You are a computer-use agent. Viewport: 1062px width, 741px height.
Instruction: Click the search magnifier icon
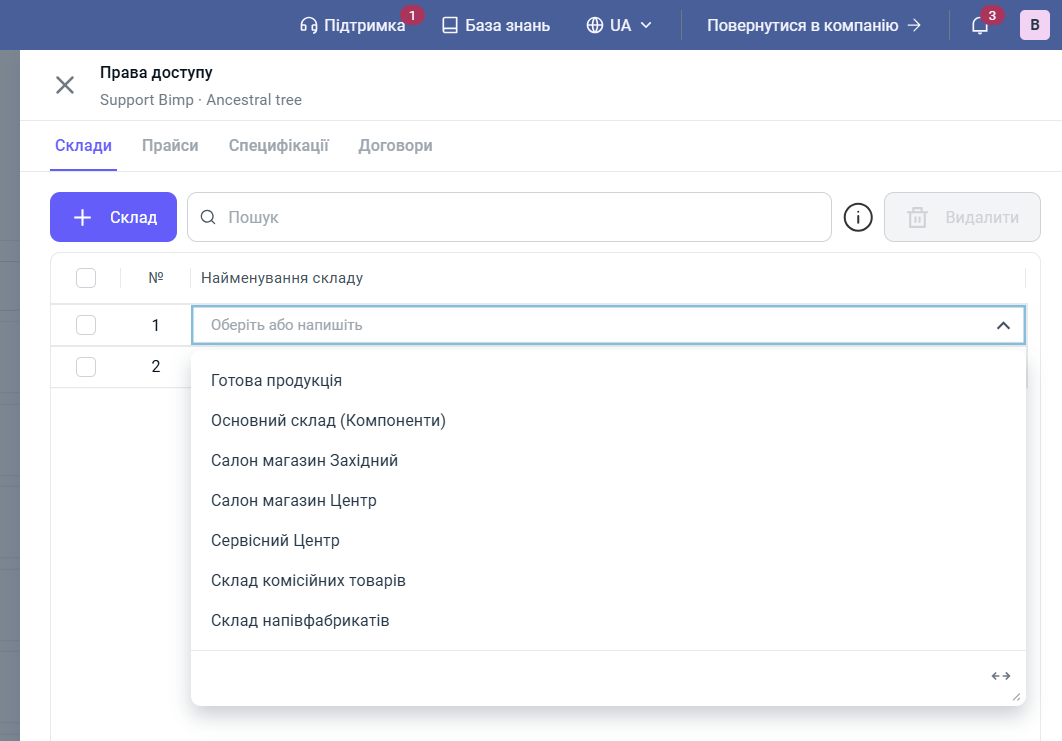click(x=209, y=217)
